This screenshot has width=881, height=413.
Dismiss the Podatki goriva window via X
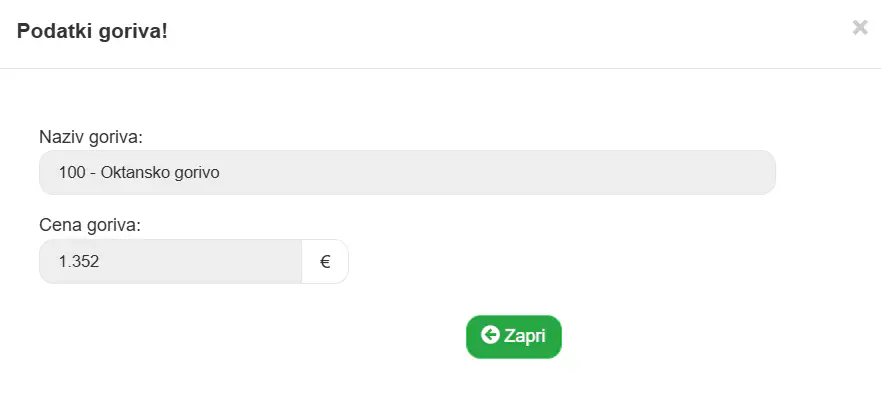860,28
